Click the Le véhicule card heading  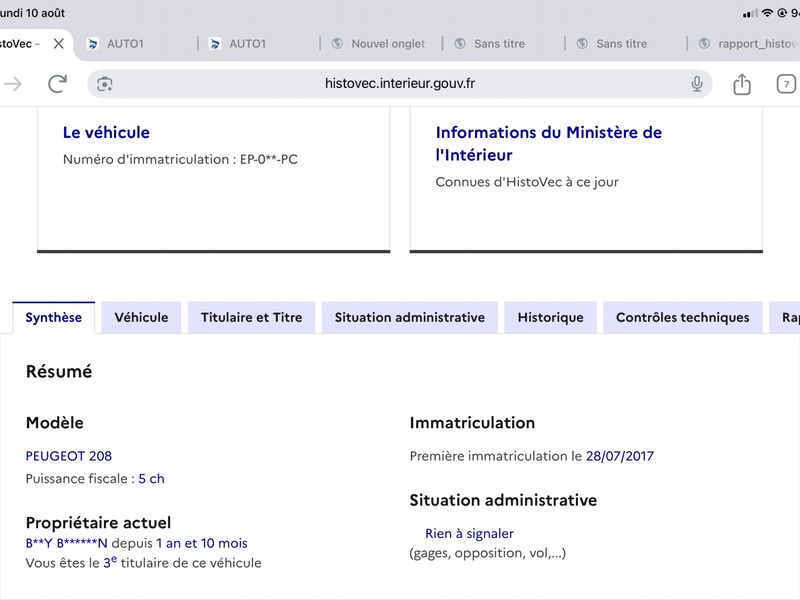[x=106, y=133]
